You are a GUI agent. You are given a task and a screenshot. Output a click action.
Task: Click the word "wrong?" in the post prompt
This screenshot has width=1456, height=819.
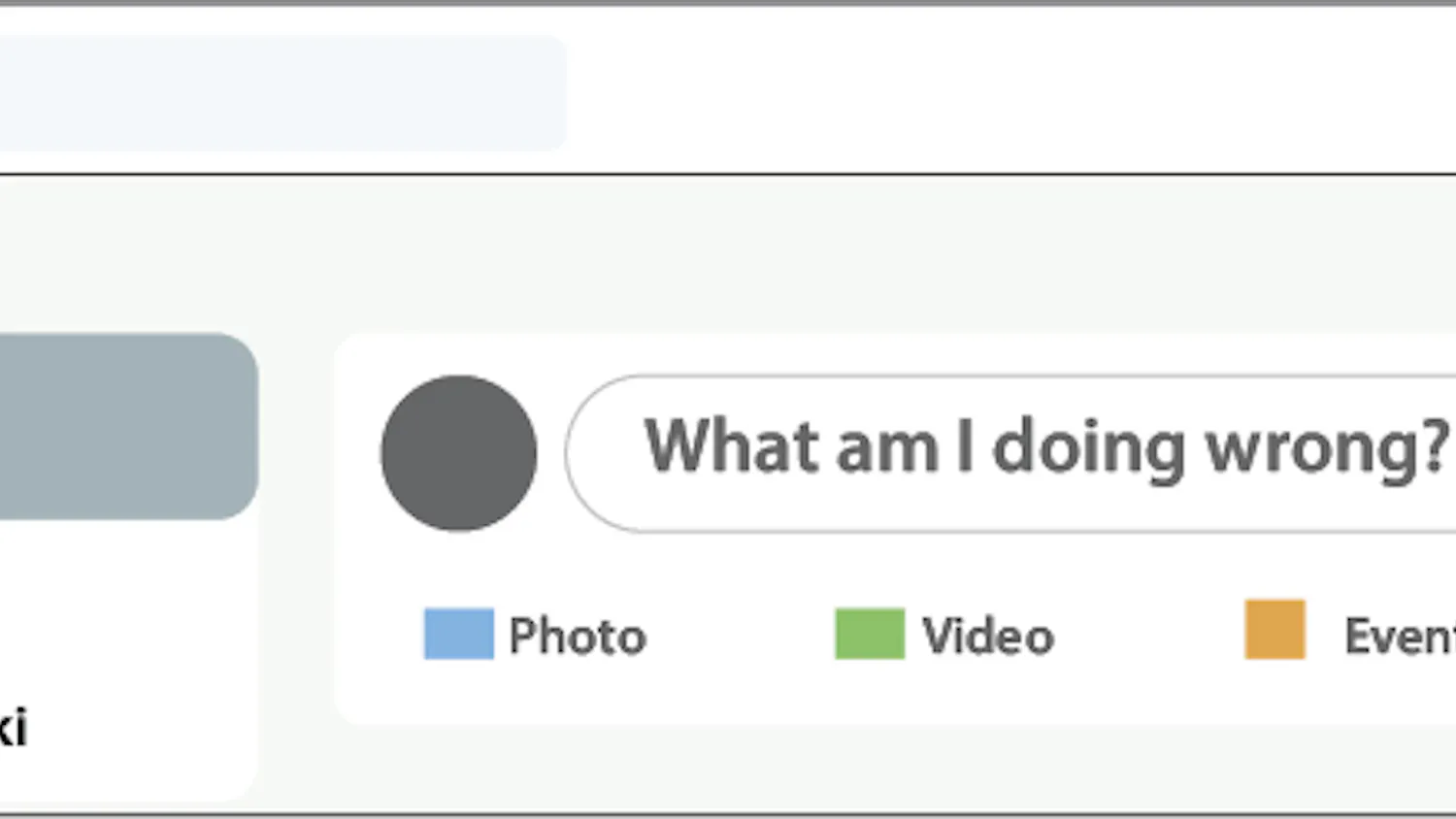pos(1326,448)
